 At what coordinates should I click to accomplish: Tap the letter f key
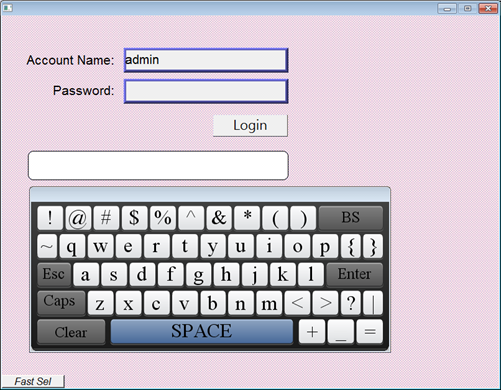170,274
